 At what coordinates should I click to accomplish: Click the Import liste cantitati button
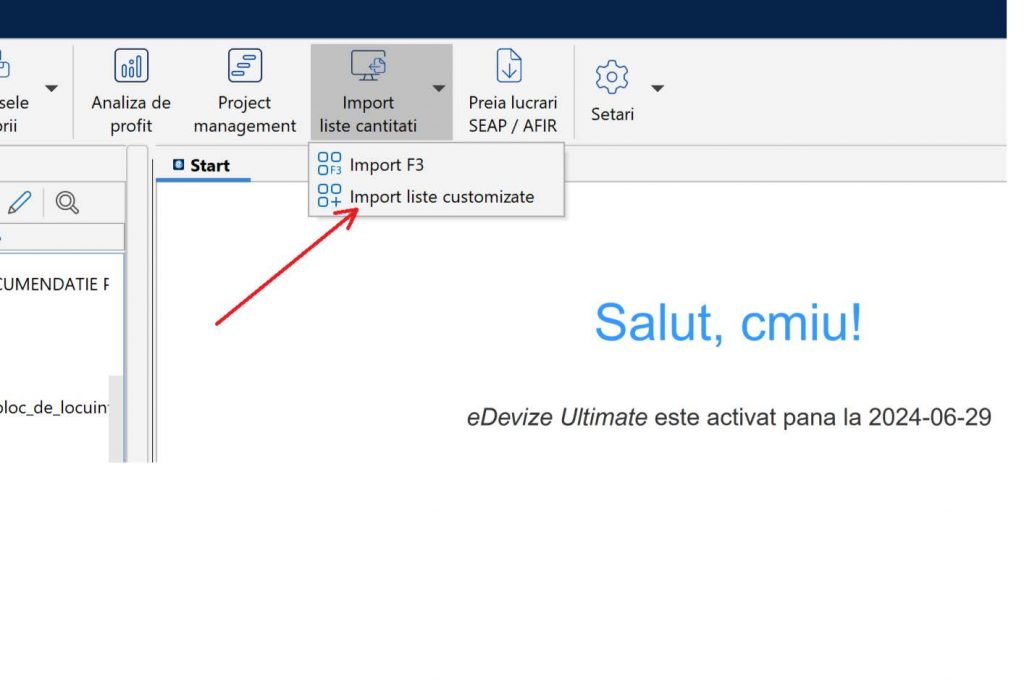(368, 91)
